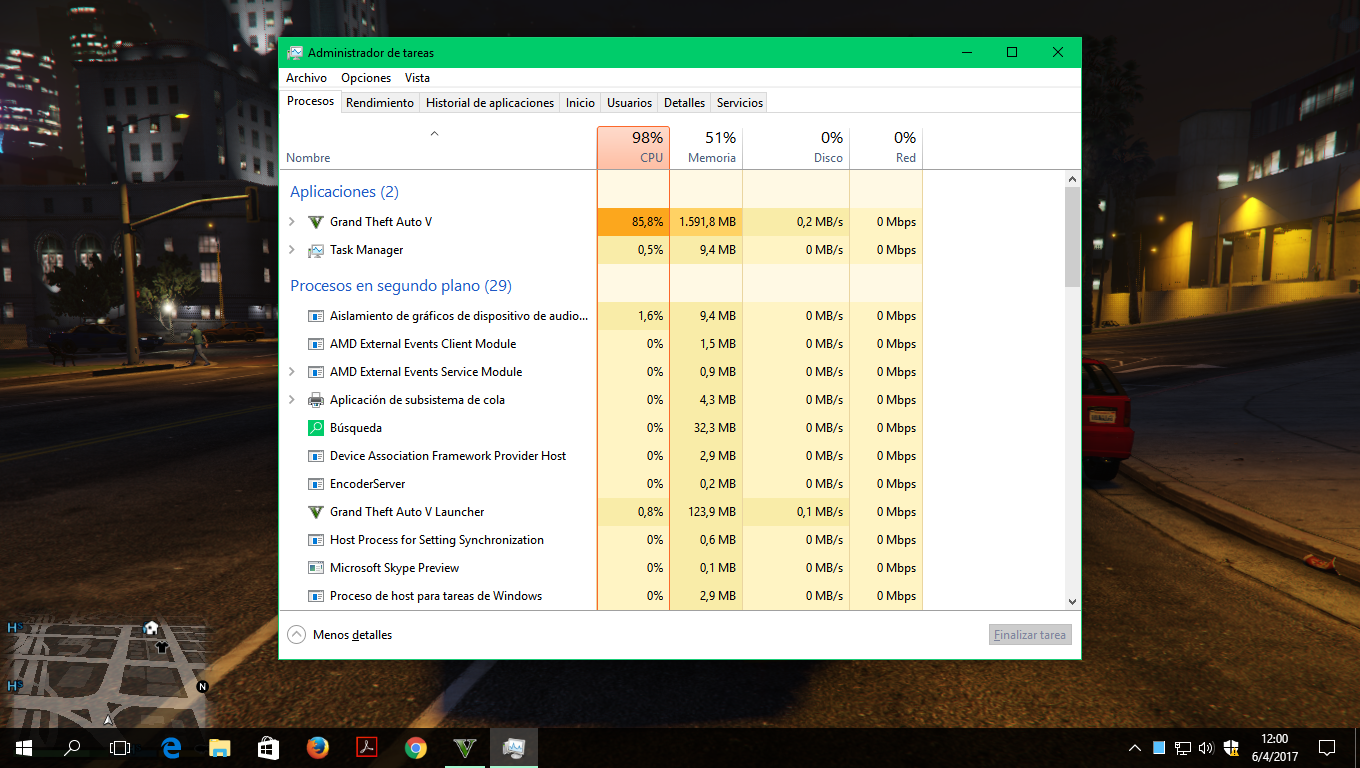Switch to Grand Theft Auto V taskbar icon

[x=465, y=748]
